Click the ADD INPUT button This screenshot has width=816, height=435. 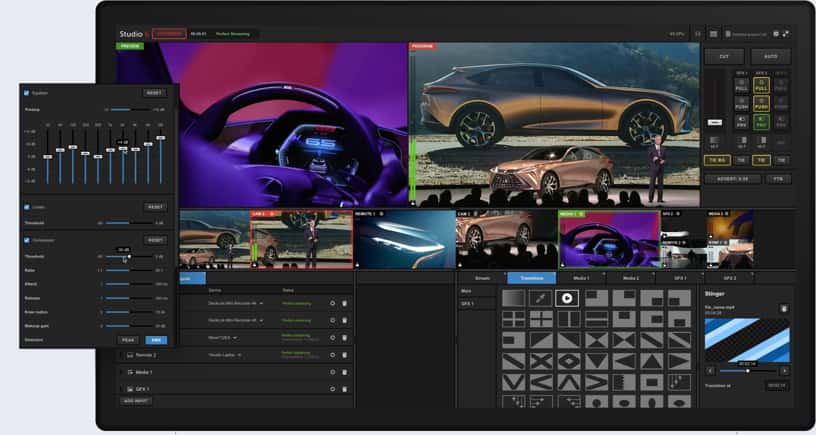pos(136,401)
